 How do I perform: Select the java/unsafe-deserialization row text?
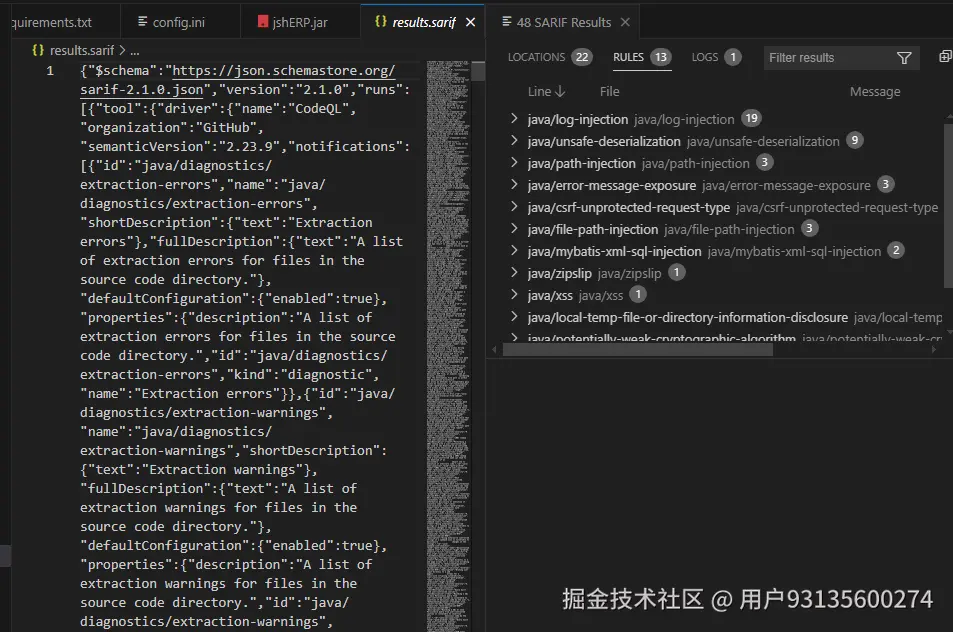click(604, 142)
